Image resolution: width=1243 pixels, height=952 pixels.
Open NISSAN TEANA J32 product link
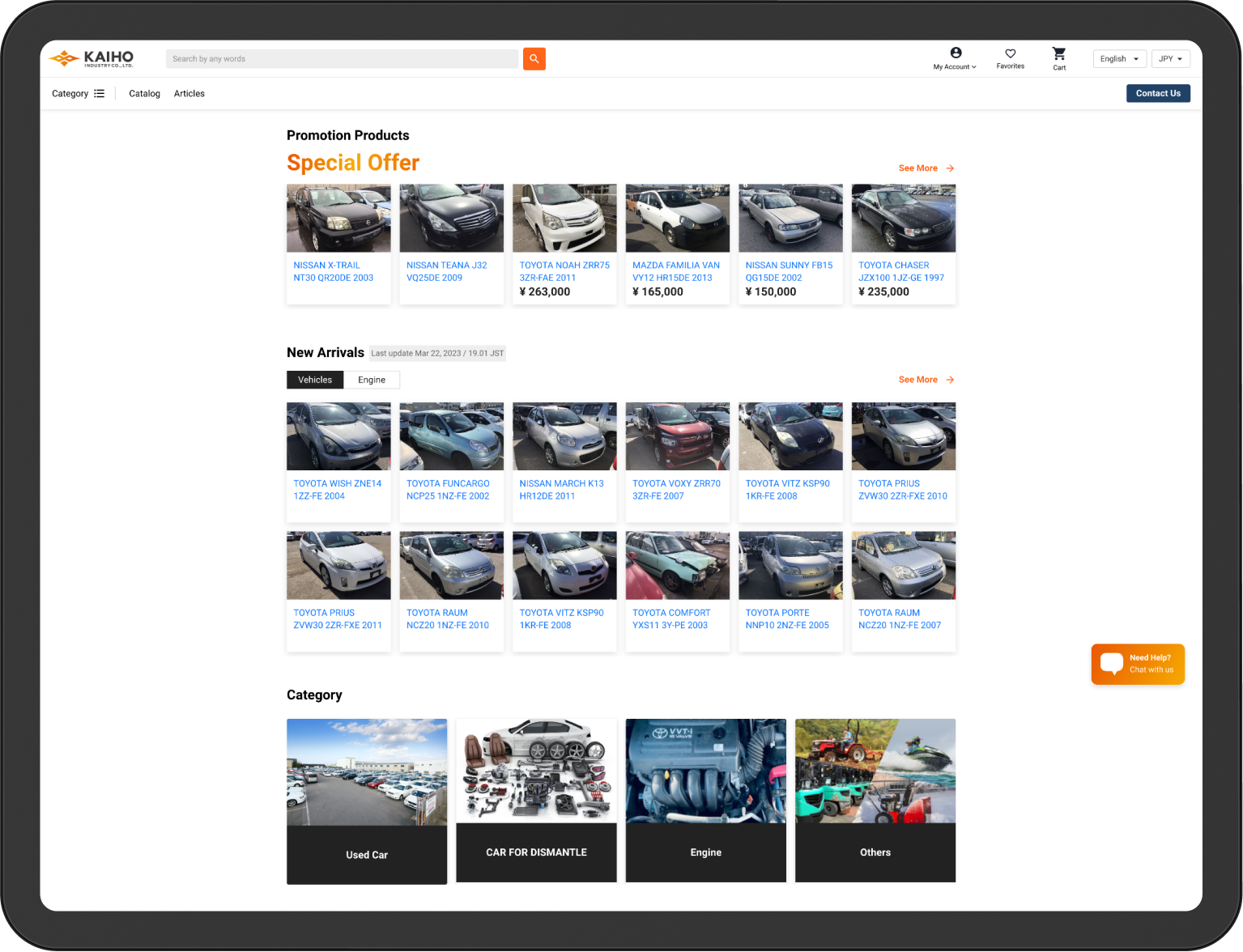(x=447, y=271)
